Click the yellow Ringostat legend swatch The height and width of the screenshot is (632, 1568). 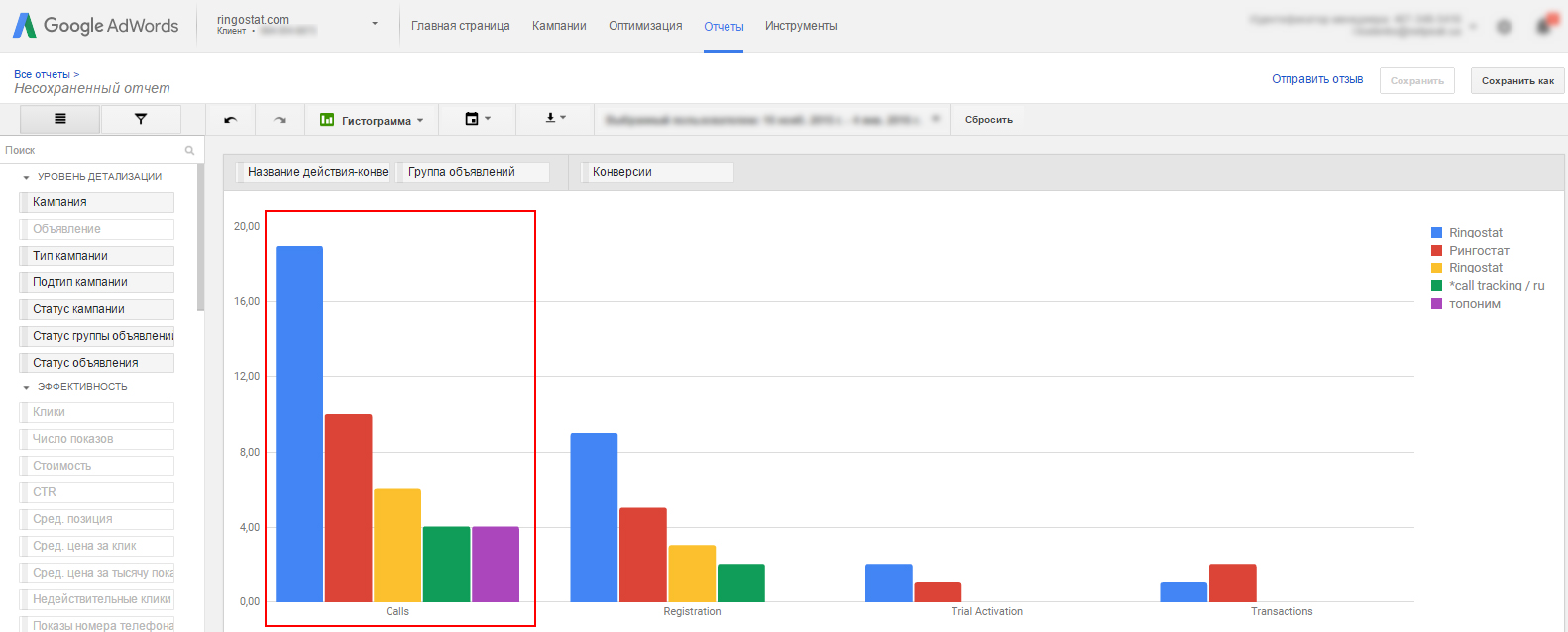pos(1436,268)
